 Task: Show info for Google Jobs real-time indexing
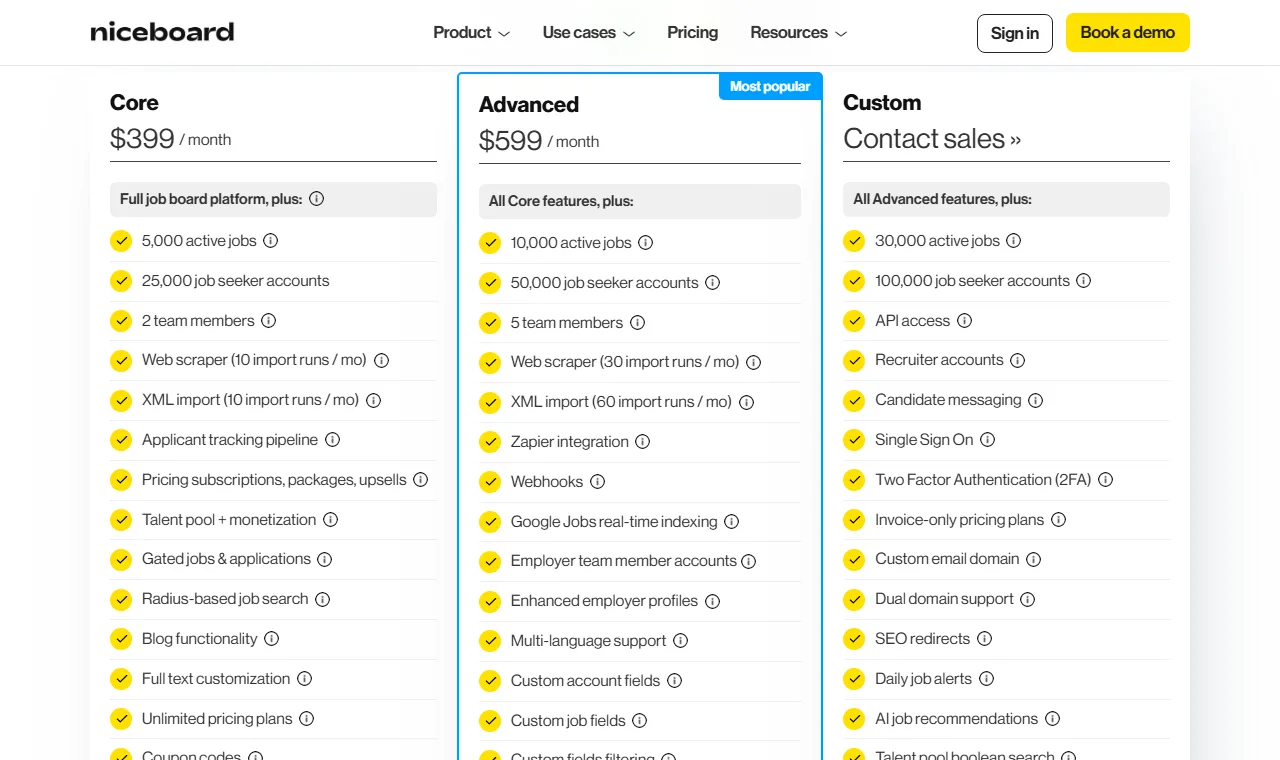tap(731, 522)
